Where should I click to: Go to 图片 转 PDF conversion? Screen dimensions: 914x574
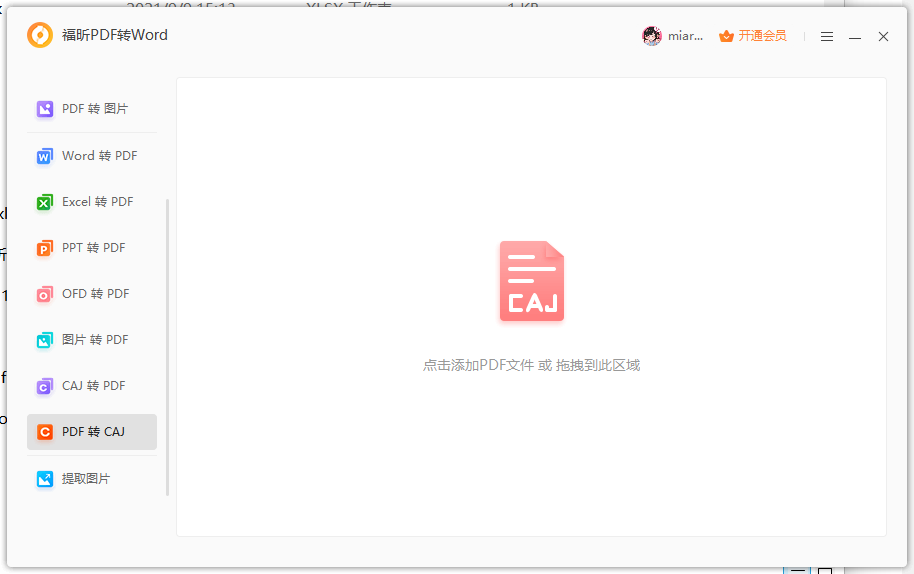(92, 340)
